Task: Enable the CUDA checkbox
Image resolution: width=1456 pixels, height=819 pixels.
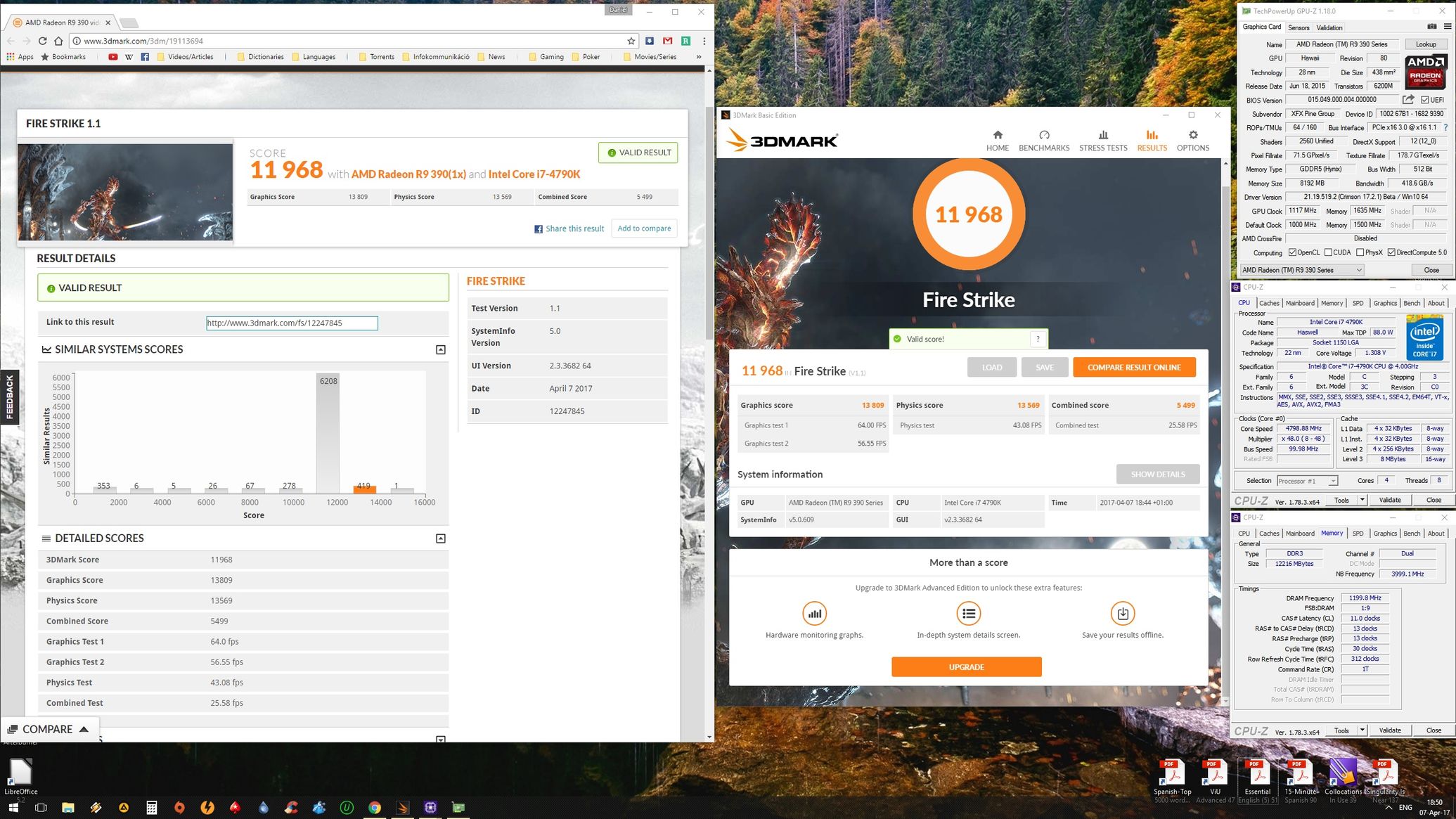Action: pyautogui.click(x=1328, y=252)
